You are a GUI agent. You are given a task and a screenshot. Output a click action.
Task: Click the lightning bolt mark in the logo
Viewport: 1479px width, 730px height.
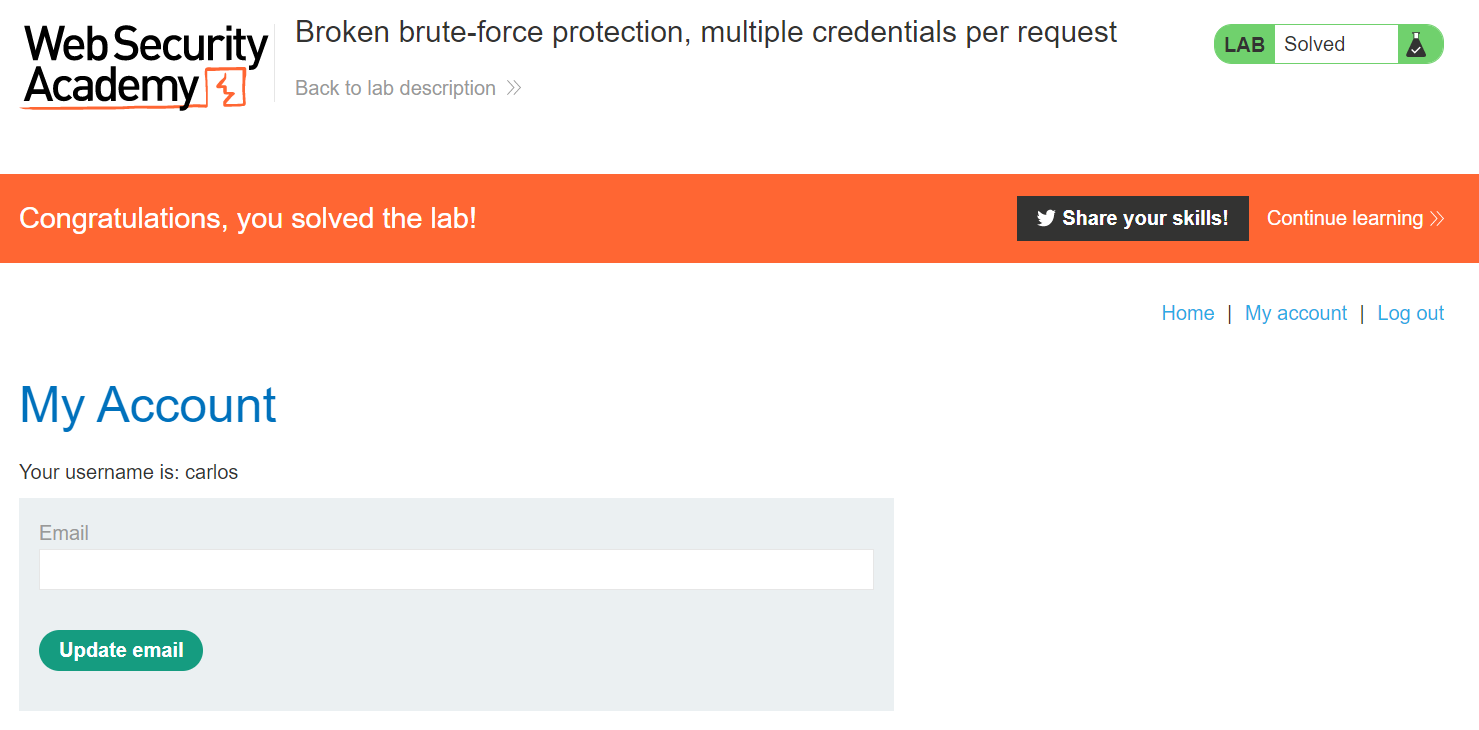point(226,88)
